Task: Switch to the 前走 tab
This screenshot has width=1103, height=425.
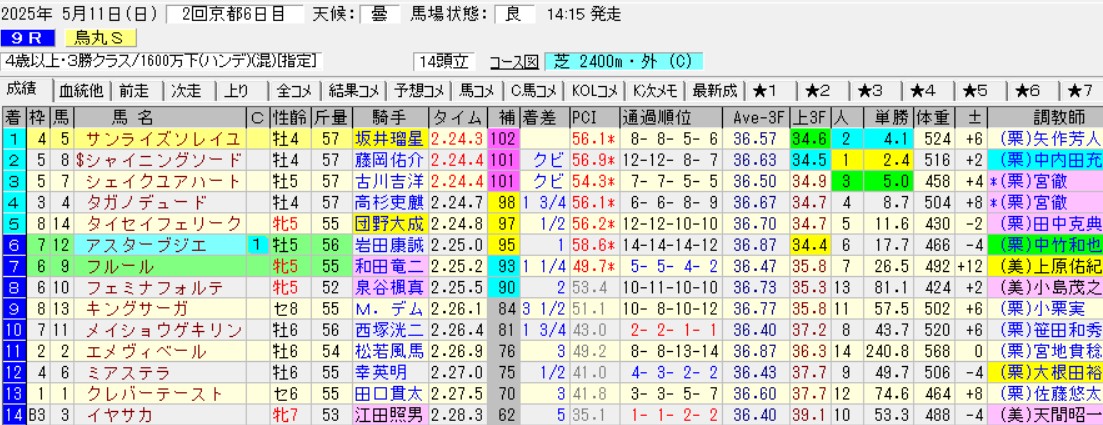Action: pyautogui.click(x=134, y=90)
